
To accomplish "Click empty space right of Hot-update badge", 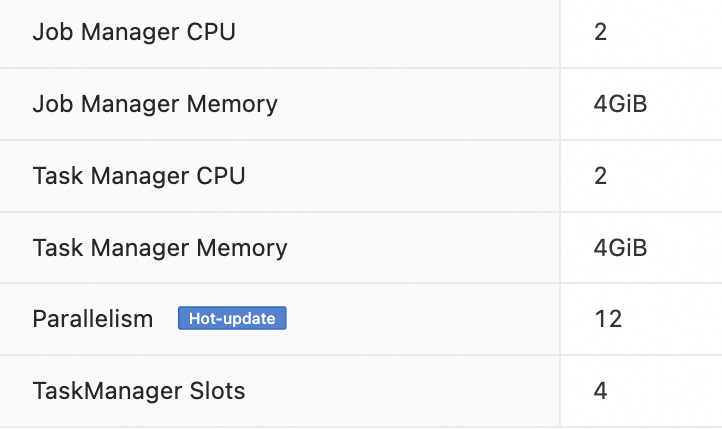I will click(x=421, y=319).
